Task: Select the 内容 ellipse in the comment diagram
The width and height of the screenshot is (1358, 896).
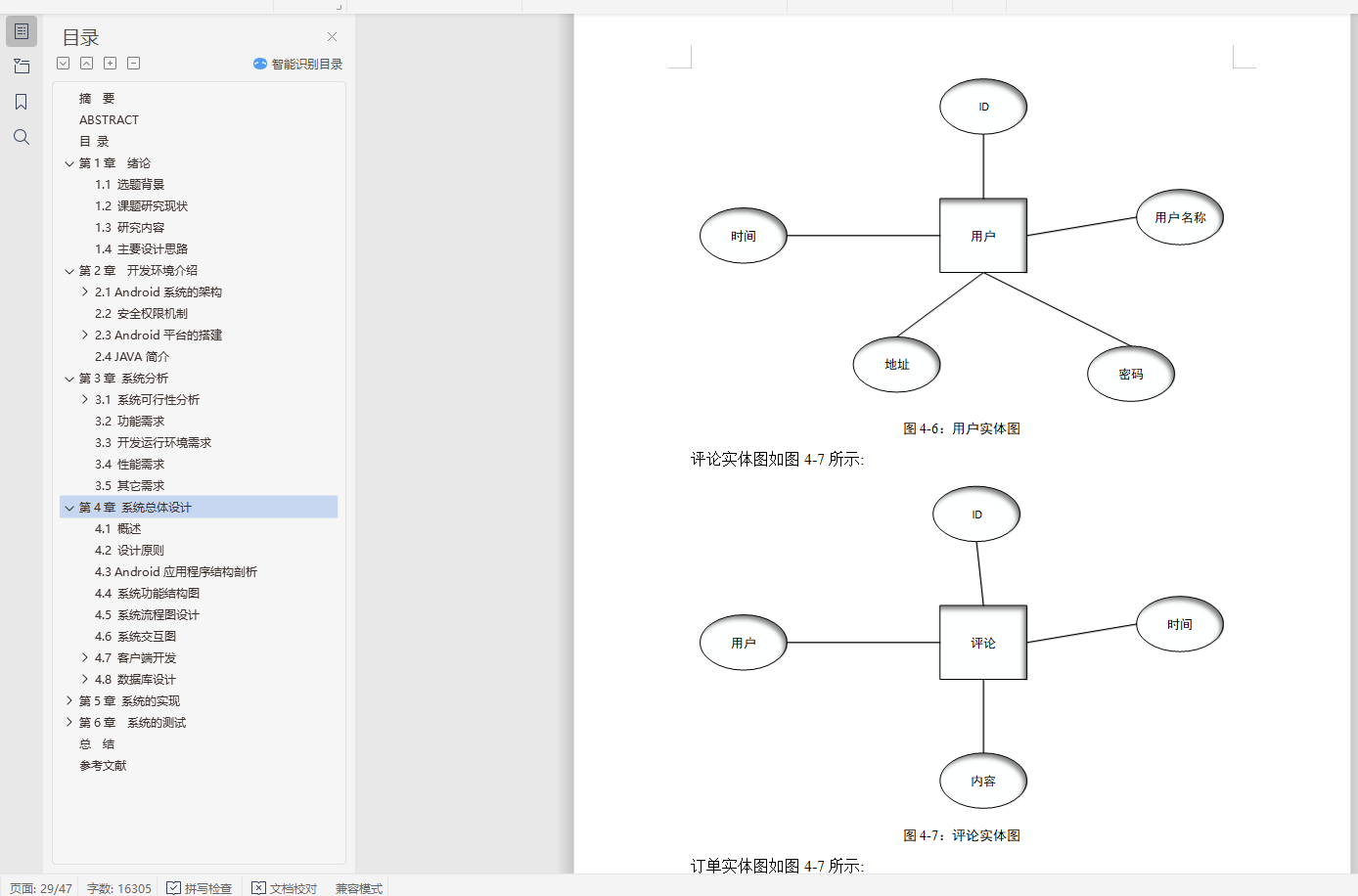Action: pyautogui.click(x=983, y=781)
